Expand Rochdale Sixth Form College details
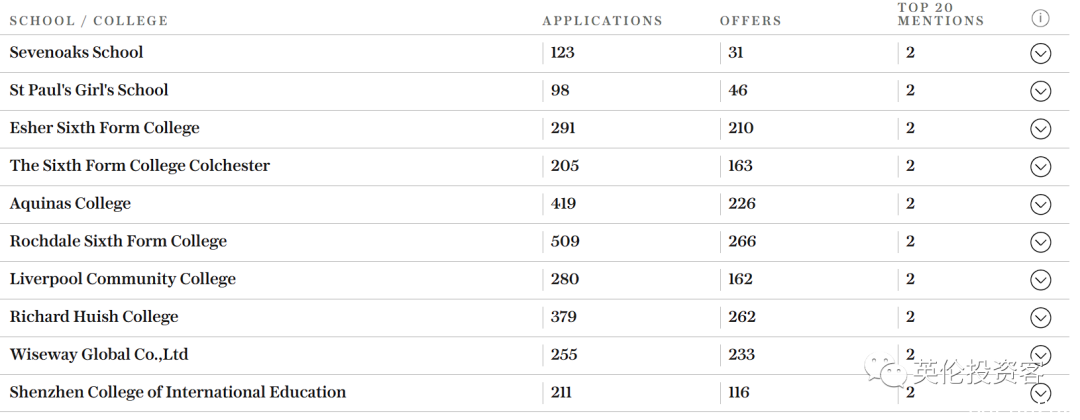Screen dimensions: 1080x420 click(x=1040, y=242)
